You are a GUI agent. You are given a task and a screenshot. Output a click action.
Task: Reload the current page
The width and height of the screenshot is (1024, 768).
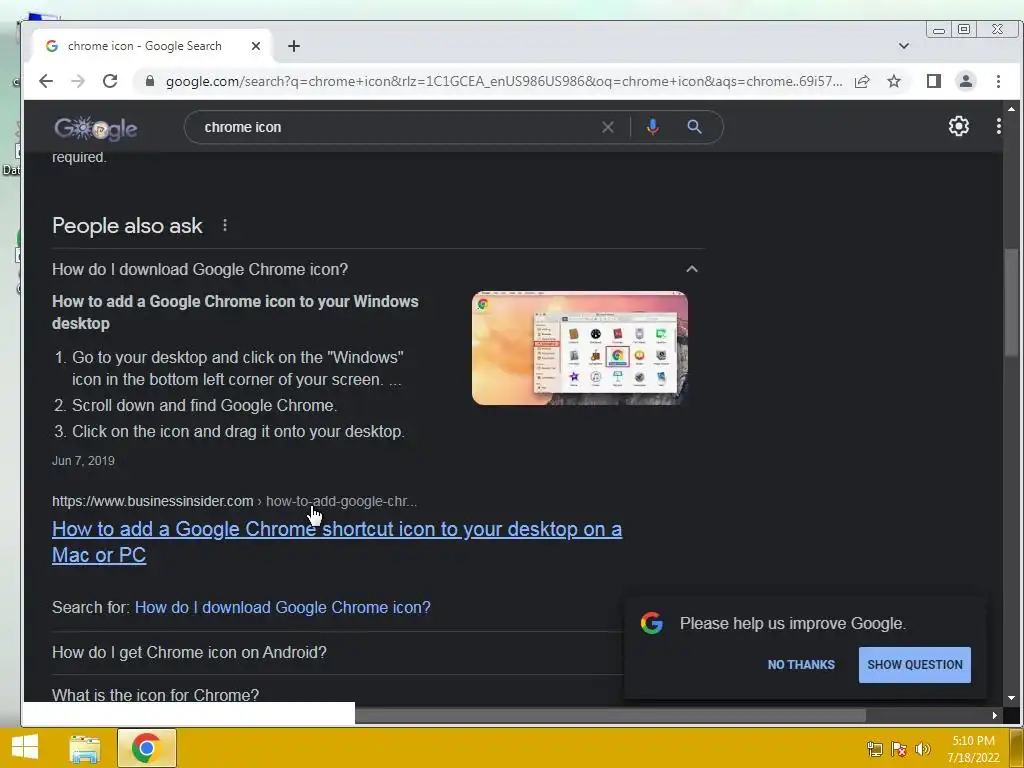(110, 81)
